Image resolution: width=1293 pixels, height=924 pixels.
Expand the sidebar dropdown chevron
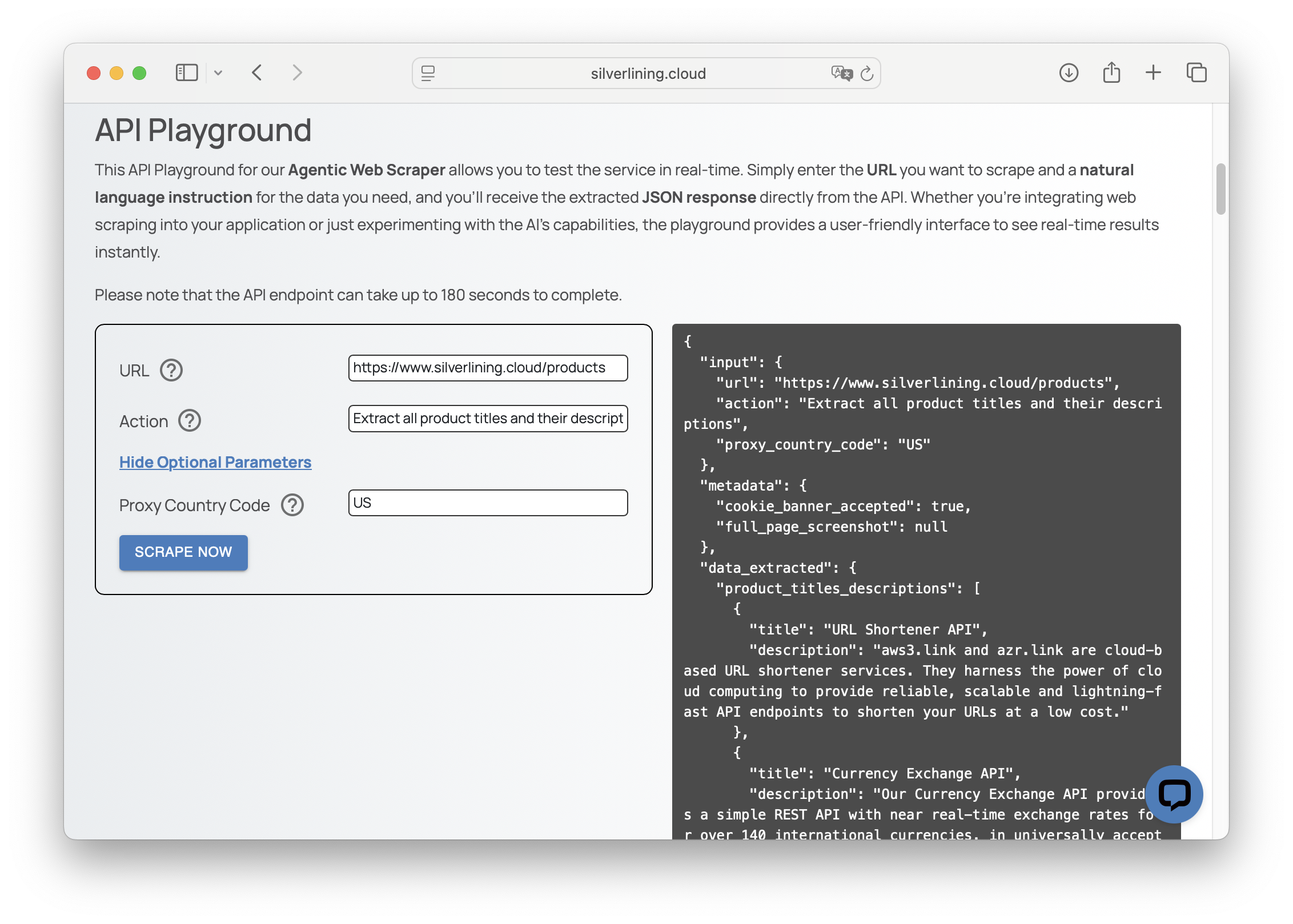point(218,73)
